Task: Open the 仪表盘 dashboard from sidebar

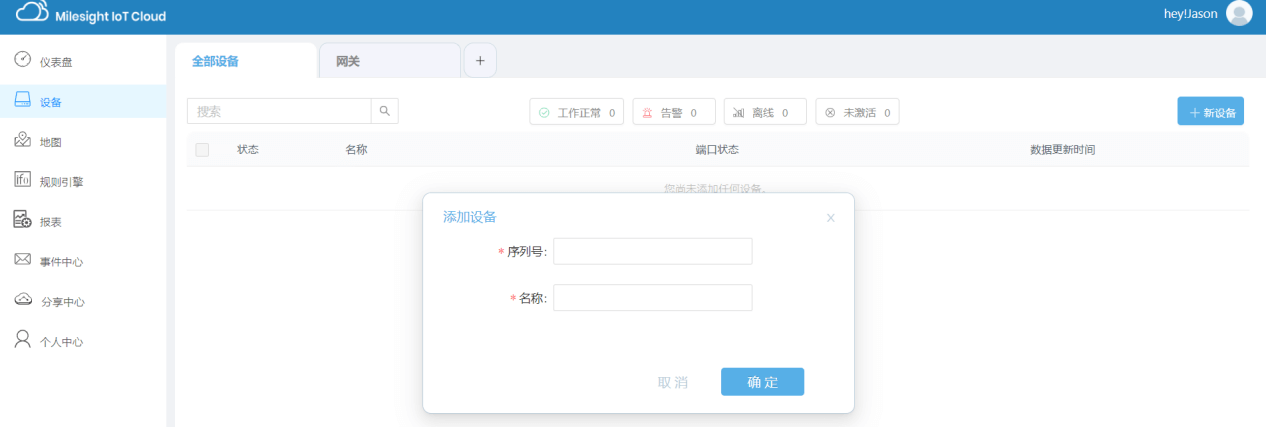Action: [56, 62]
